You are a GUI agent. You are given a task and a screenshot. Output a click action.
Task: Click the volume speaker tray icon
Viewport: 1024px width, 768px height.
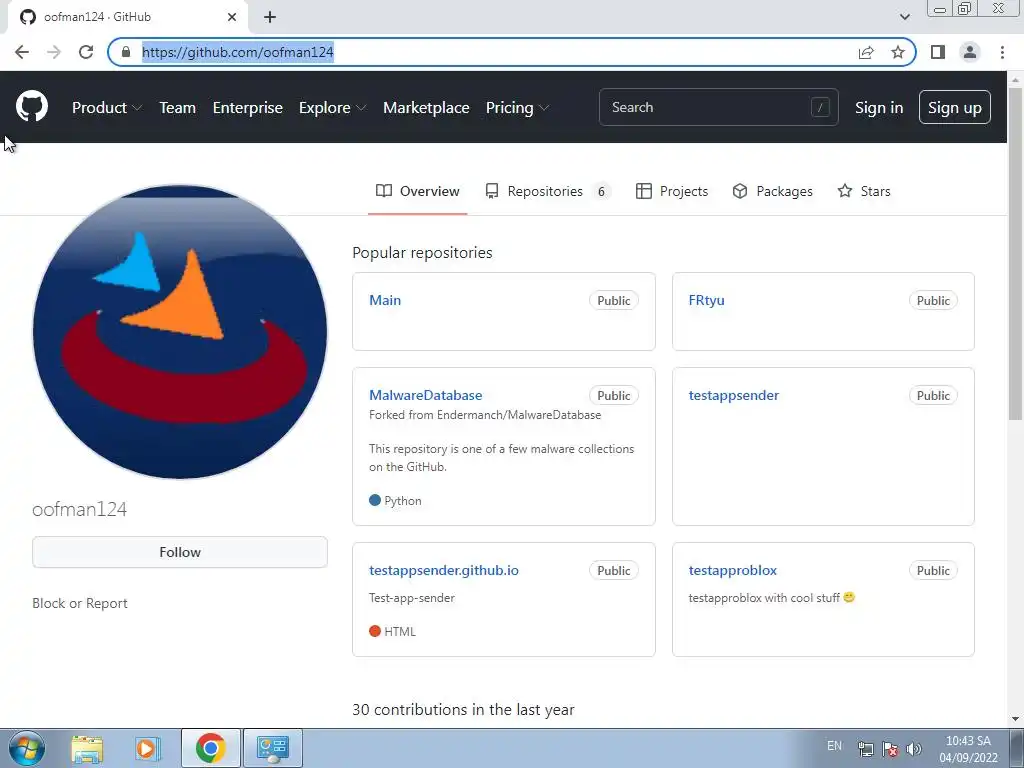[914, 749]
